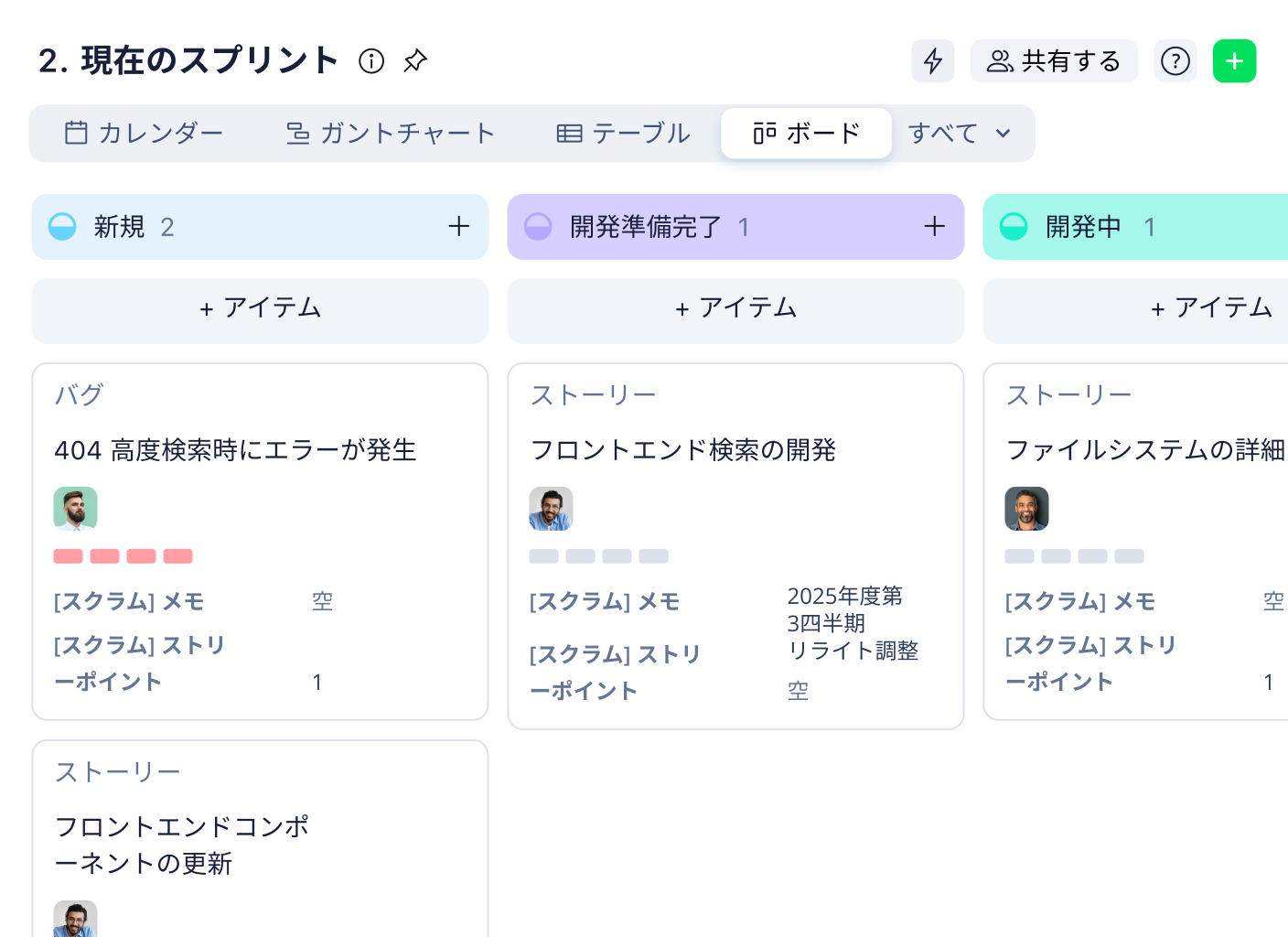This screenshot has width=1288, height=937.
Task: Click the 2. 現在のスプリント board title
Action: pyautogui.click(x=189, y=61)
